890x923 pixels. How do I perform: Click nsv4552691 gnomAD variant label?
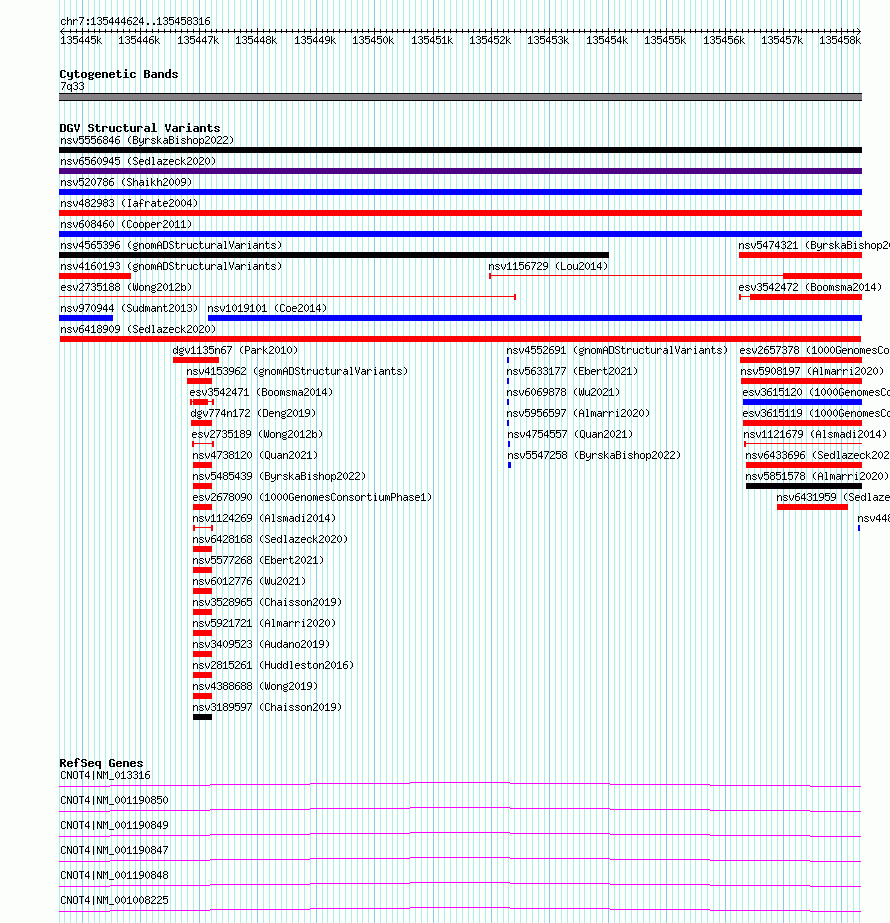click(617, 350)
